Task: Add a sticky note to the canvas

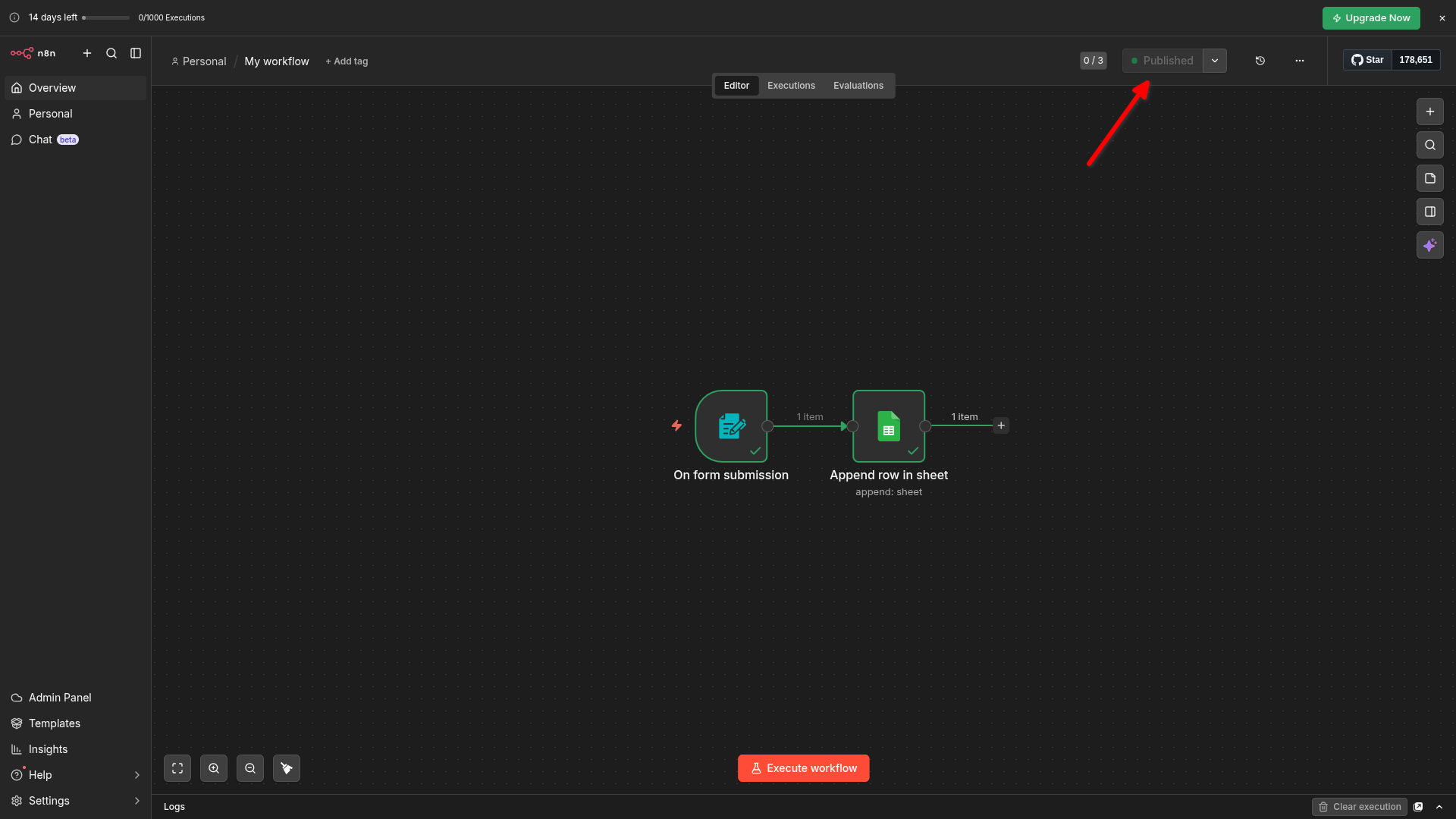Action: pos(1429,178)
